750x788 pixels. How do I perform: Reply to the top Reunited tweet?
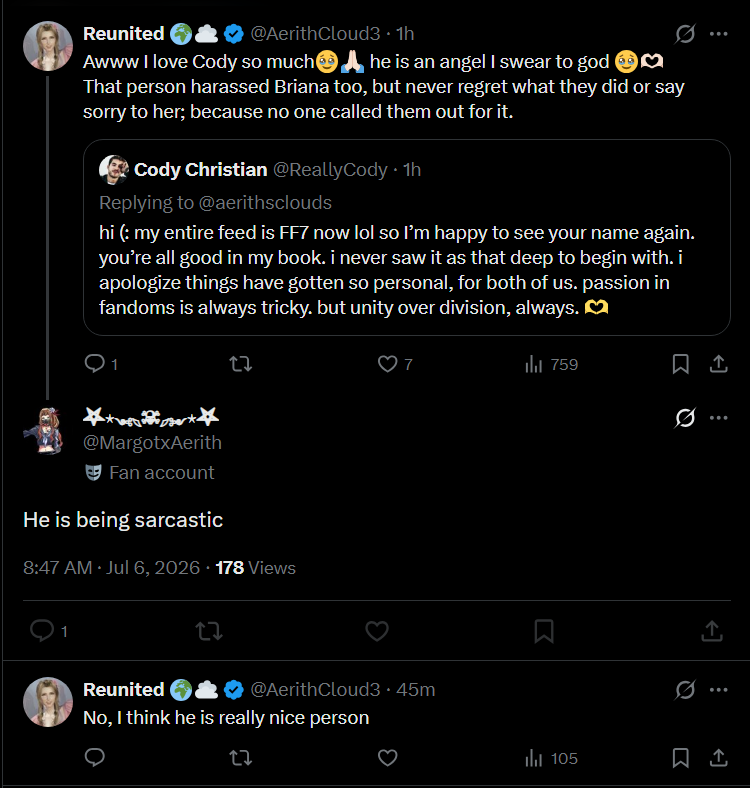click(95, 364)
